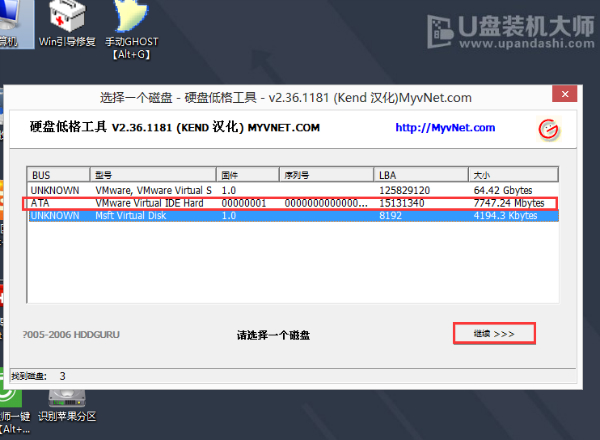Click the 64.42 Gbytes size cell
Screen dimensions: 600x440
[503, 190]
